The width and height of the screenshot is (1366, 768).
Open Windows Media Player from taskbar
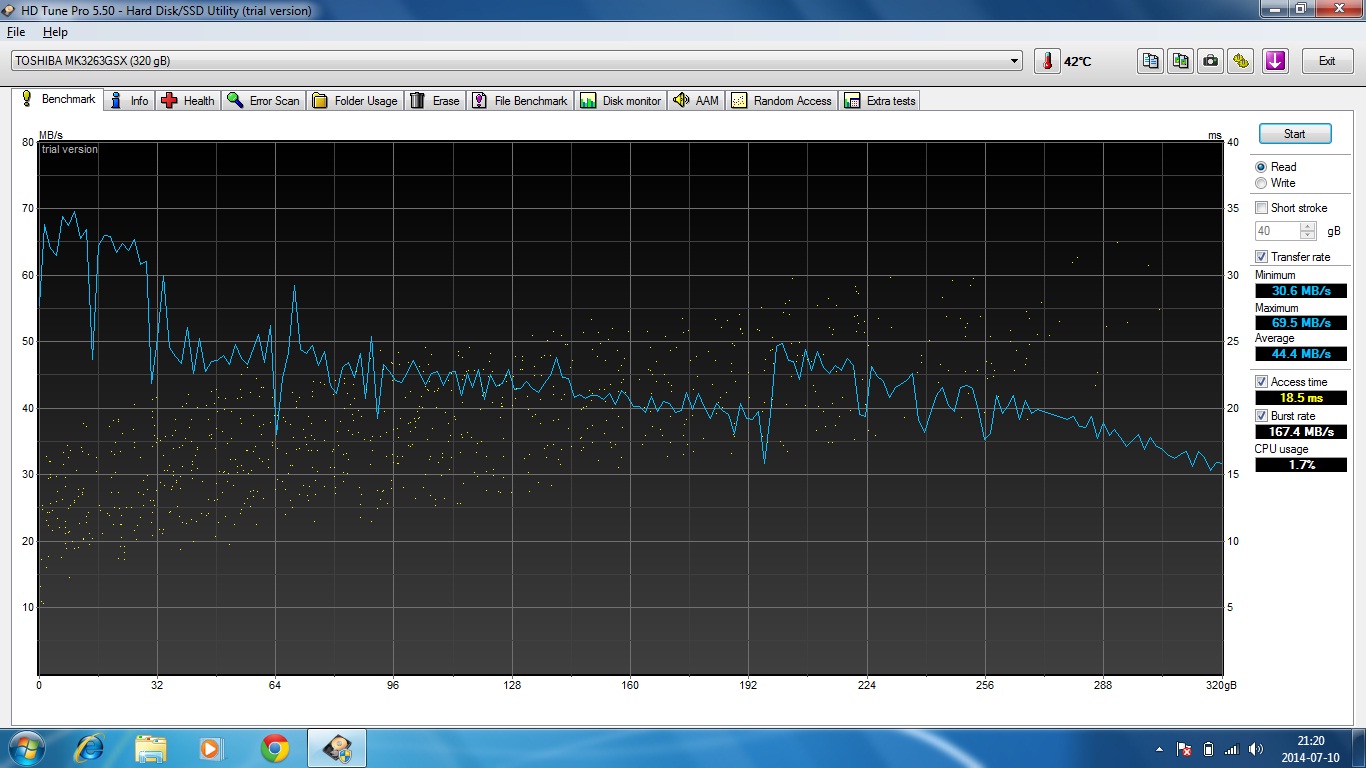(x=211, y=748)
